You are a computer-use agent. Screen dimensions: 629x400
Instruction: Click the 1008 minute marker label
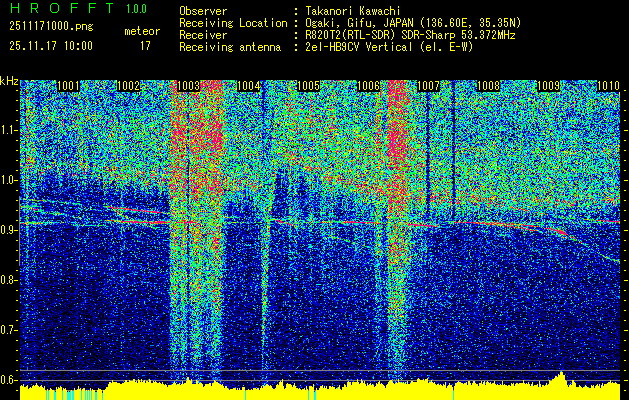coord(489,86)
